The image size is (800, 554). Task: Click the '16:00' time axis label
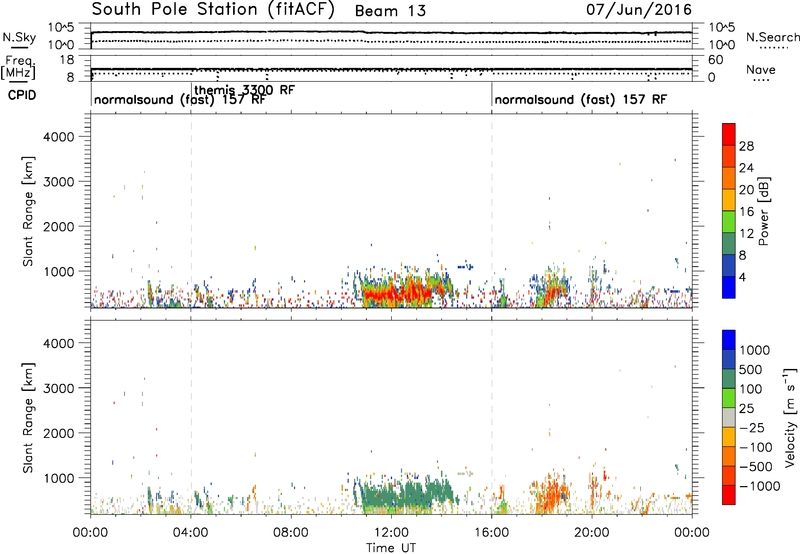pyautogui.click(x=491, y=533)
